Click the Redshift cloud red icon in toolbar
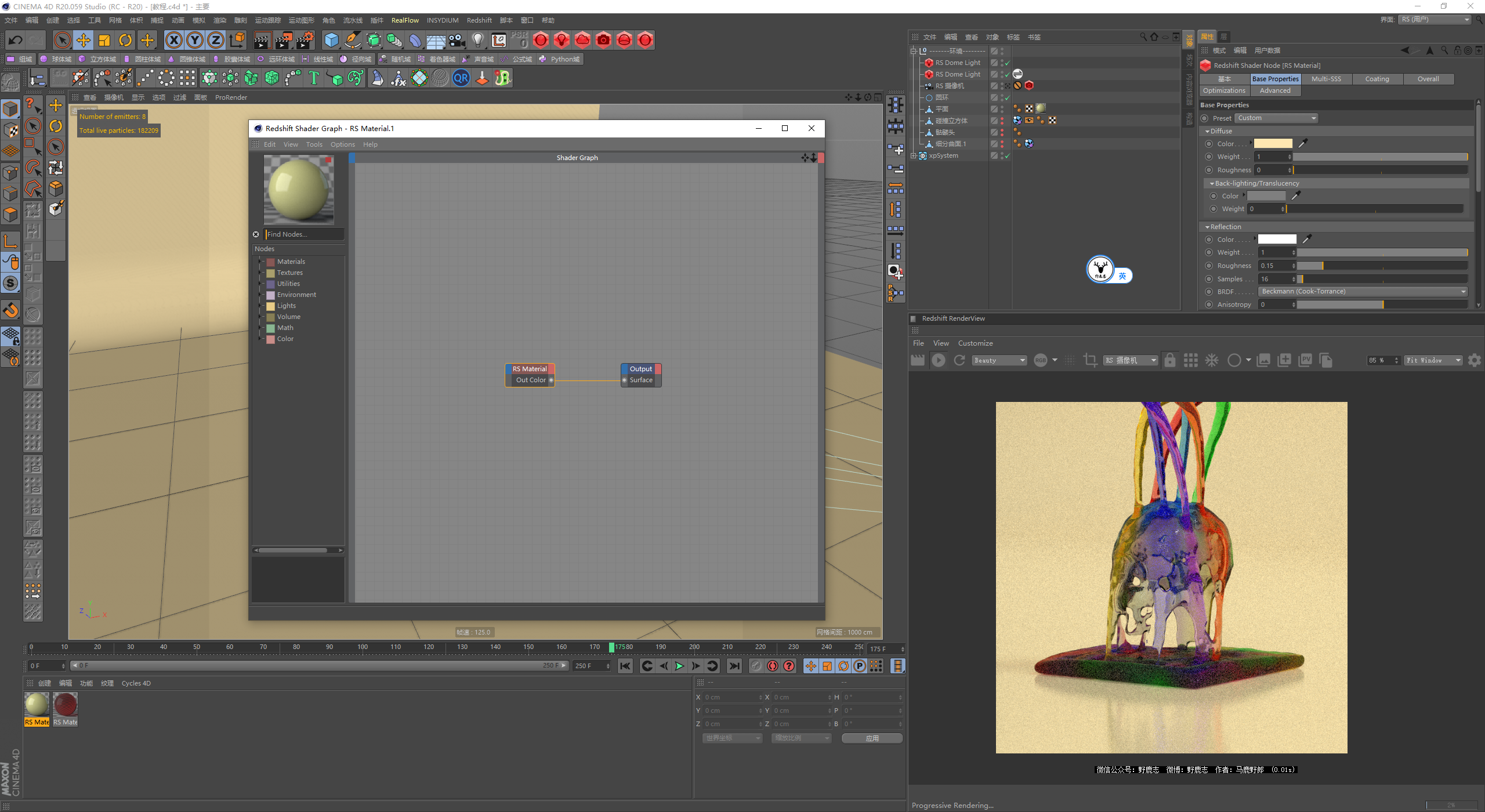The height and width of the screenshot is (812, 1485). (582, 40)
